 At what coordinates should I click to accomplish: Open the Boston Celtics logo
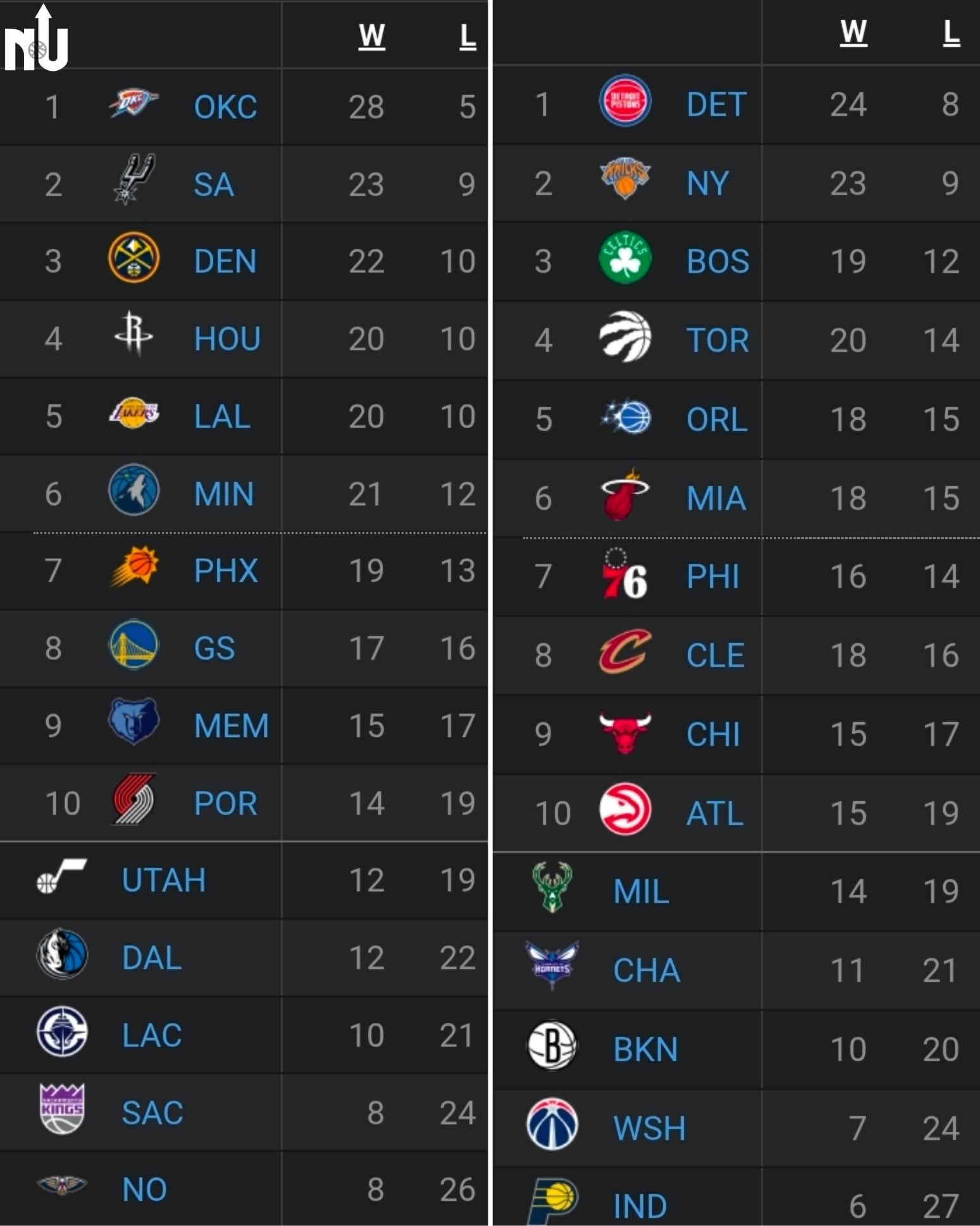pyautogui.click(x=624, y=258)
